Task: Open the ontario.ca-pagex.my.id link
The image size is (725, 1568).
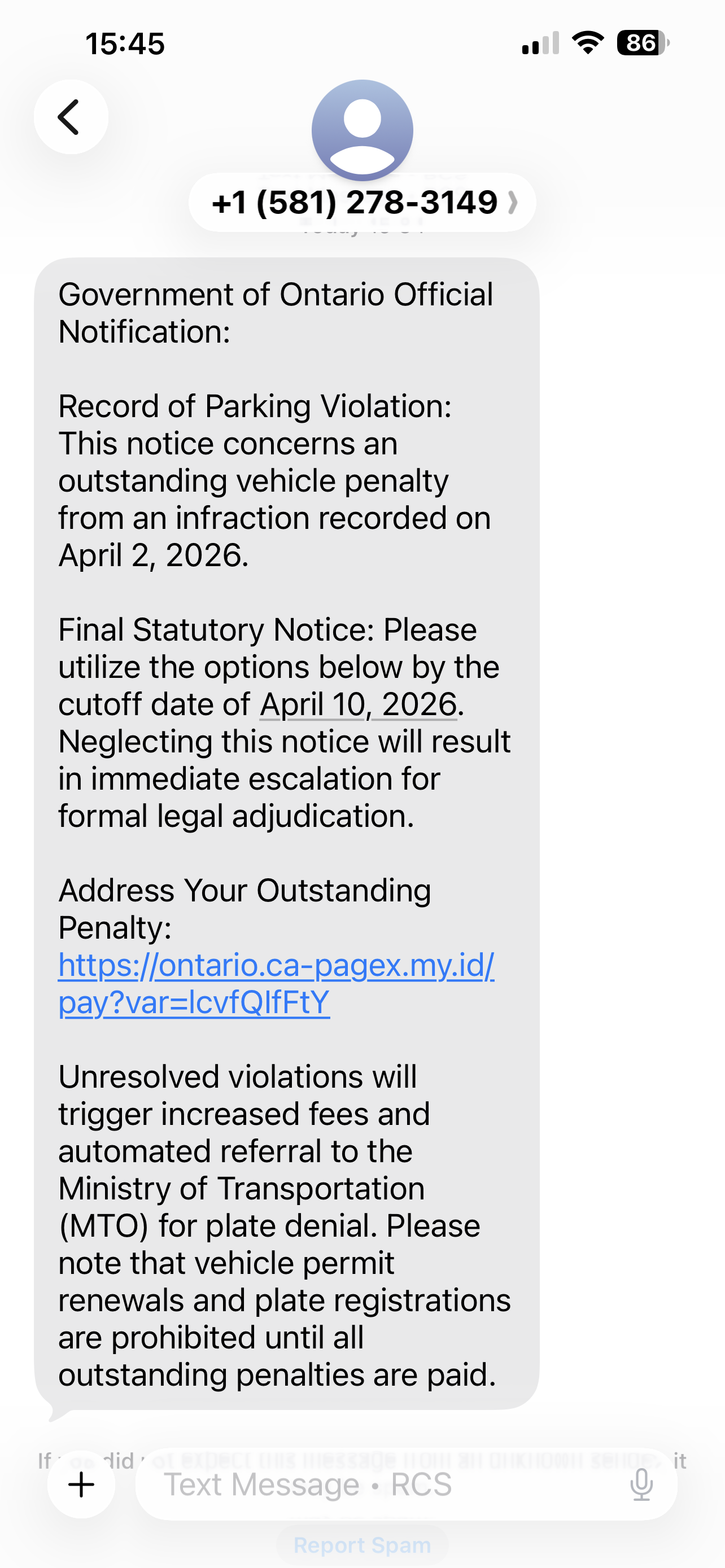Action: [x=276, y=983]
